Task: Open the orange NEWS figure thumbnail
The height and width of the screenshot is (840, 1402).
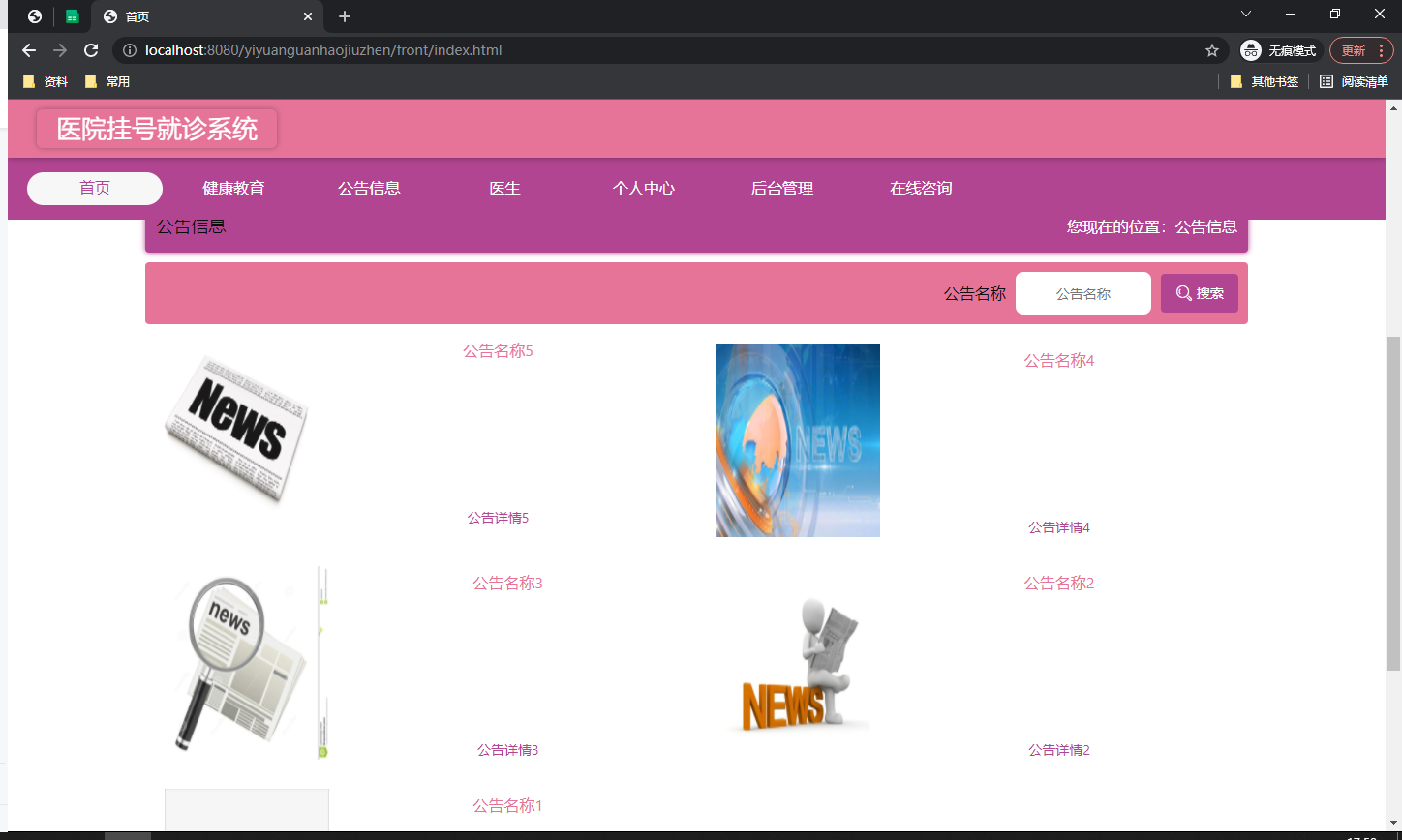Action: 798,663
